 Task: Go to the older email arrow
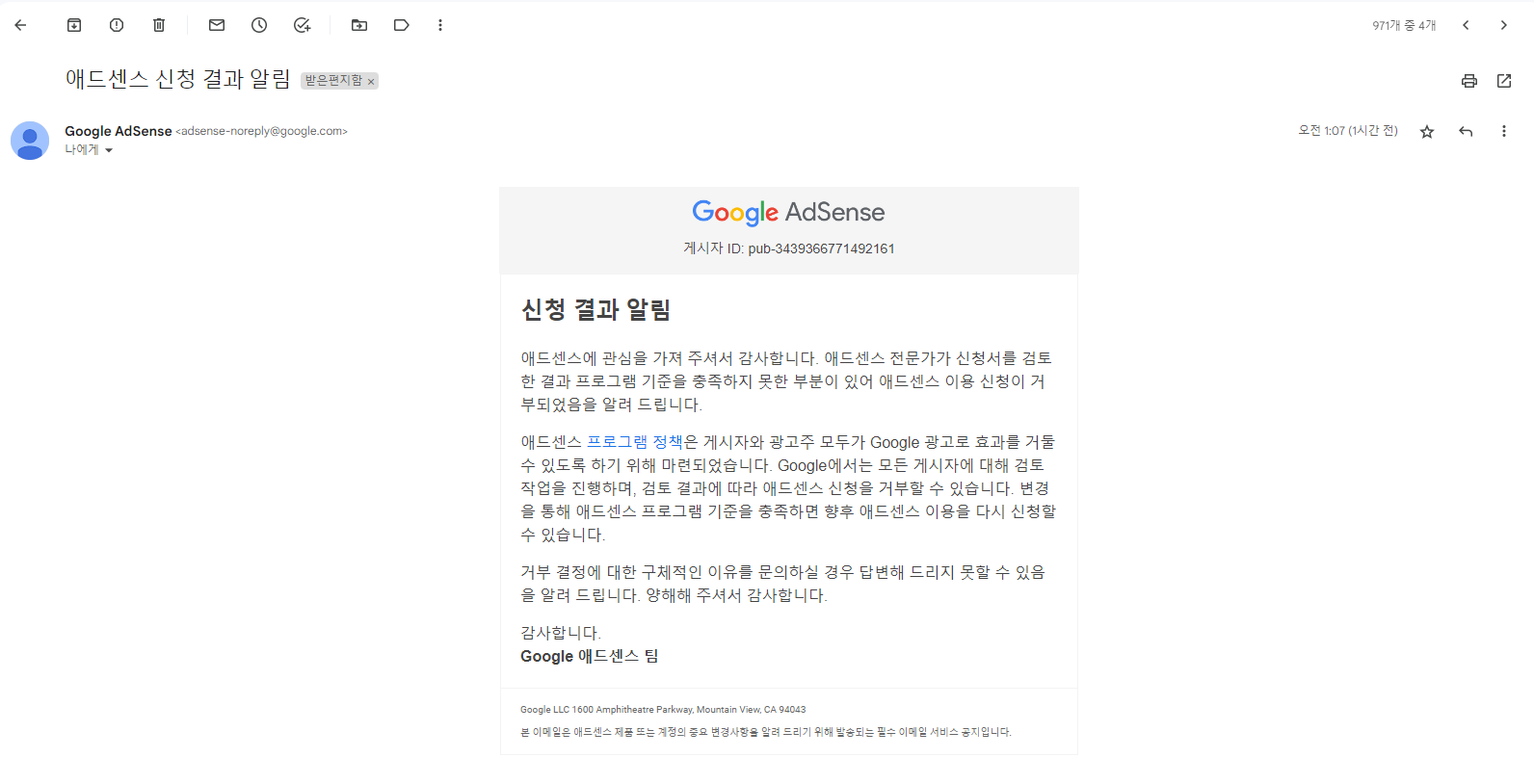pyautogui.click(x=1503, y=25)
